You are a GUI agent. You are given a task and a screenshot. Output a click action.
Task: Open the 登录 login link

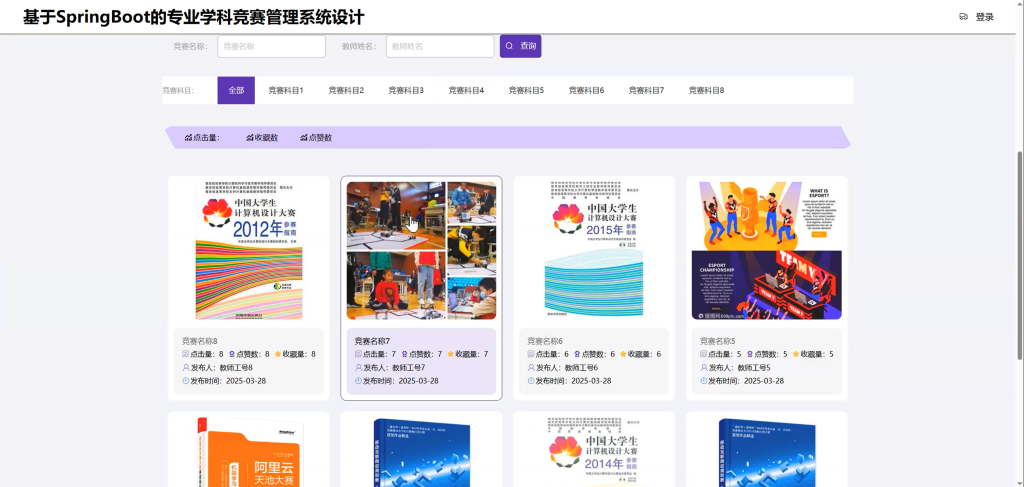tap(984, 17)
